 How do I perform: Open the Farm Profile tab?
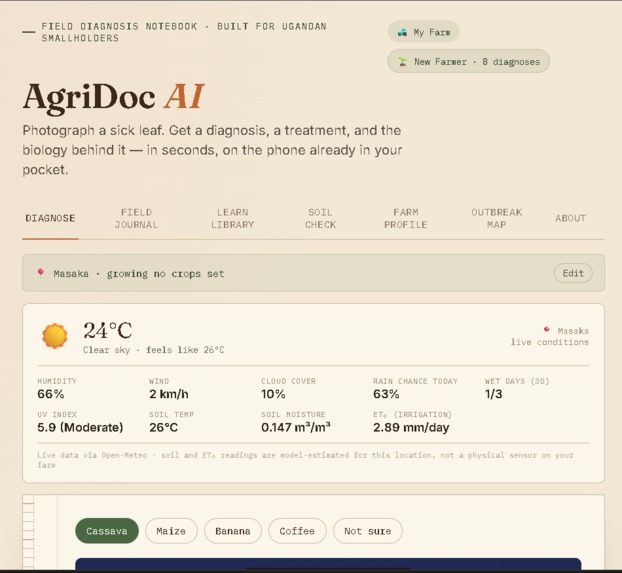pos(406,218)
